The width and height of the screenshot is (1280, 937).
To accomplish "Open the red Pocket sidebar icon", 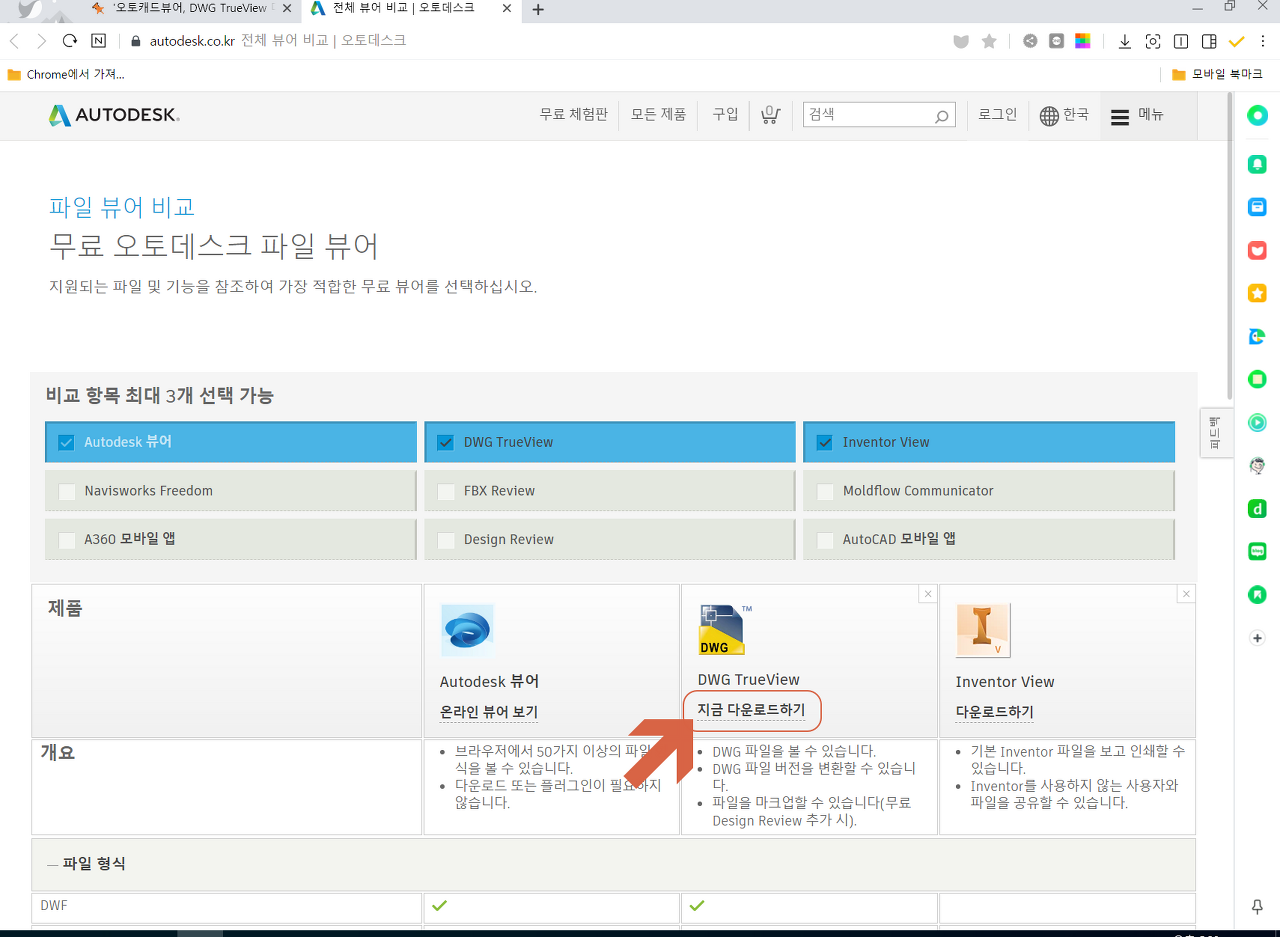I will [1258, 250].
